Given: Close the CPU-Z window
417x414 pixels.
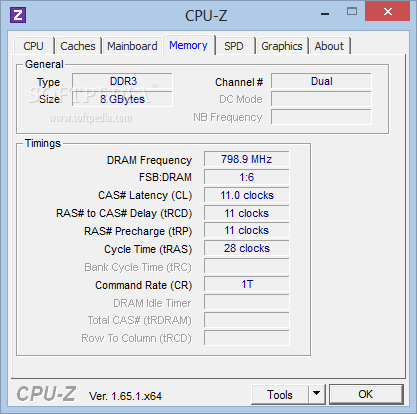Looking at the screenshot, I should pyautogui.click(x=387, y=11).
